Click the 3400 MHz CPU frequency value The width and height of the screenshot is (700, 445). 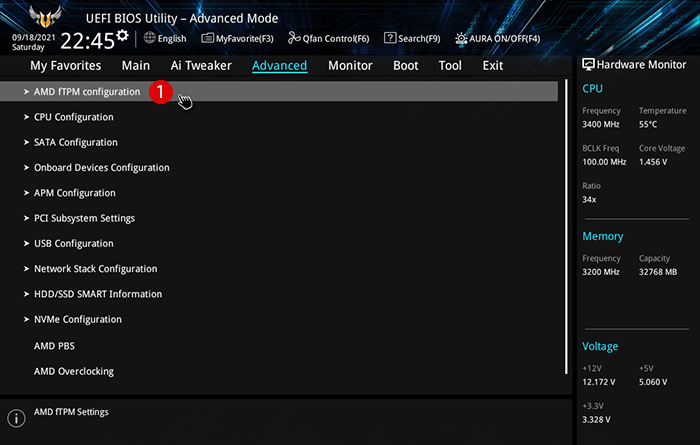click(600, 125)
